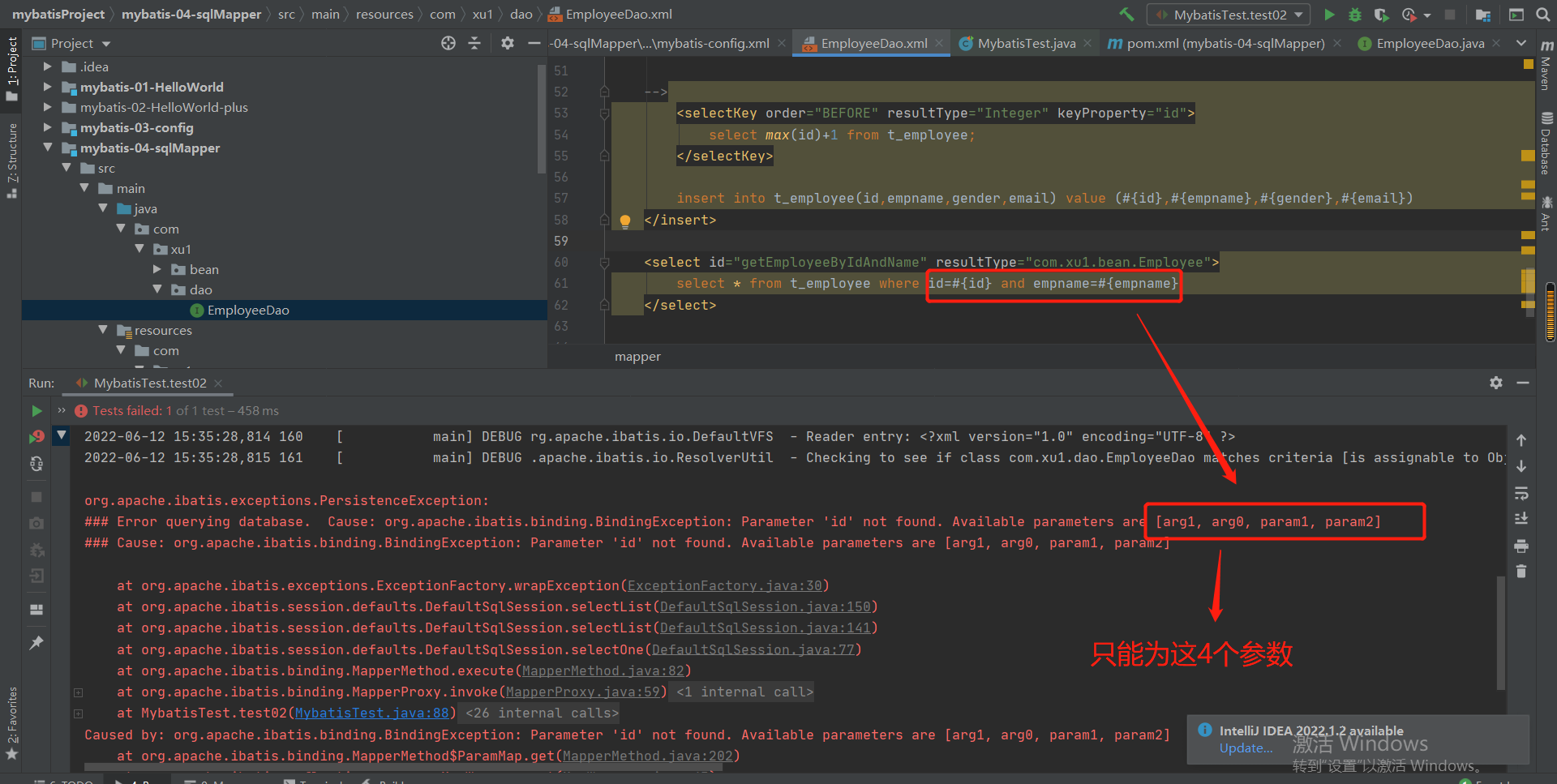
Task: Toggle the passed tests filter arrow in Run panel
Action: (62, 435)
